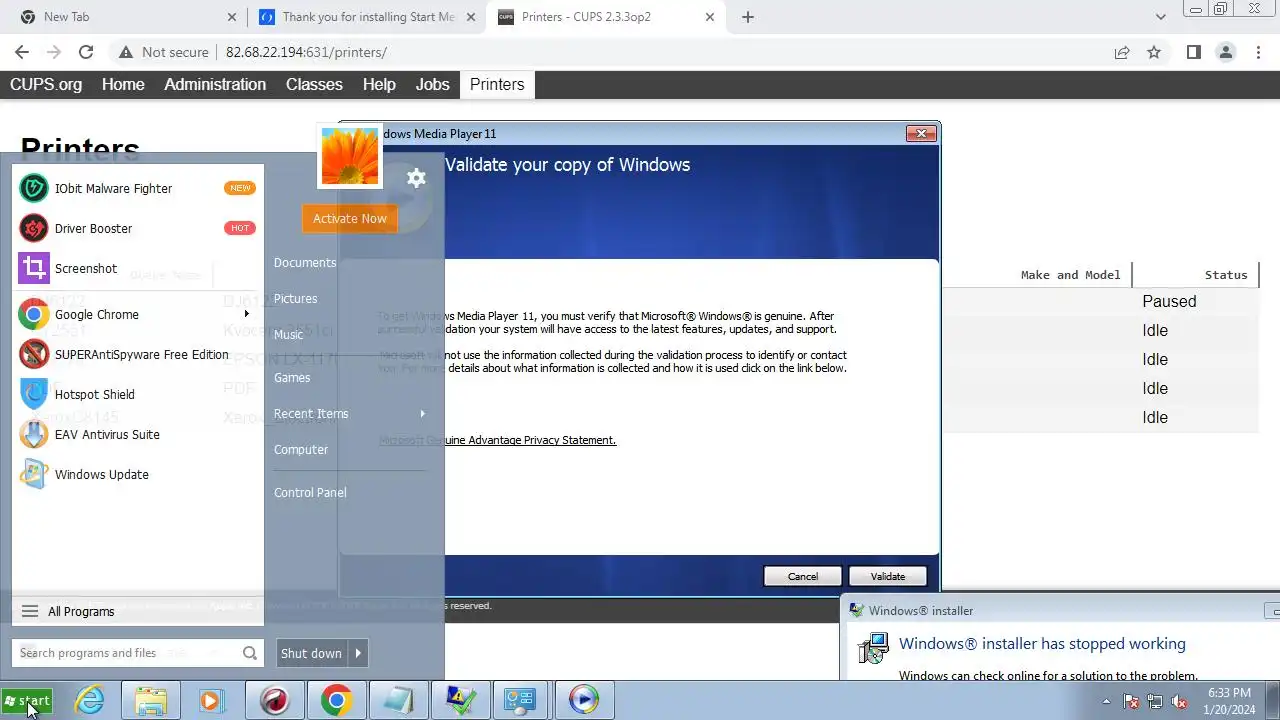Show hidden system tray icons
This screenshot has width=1280, height=720.
click(x=1106, y=701)
